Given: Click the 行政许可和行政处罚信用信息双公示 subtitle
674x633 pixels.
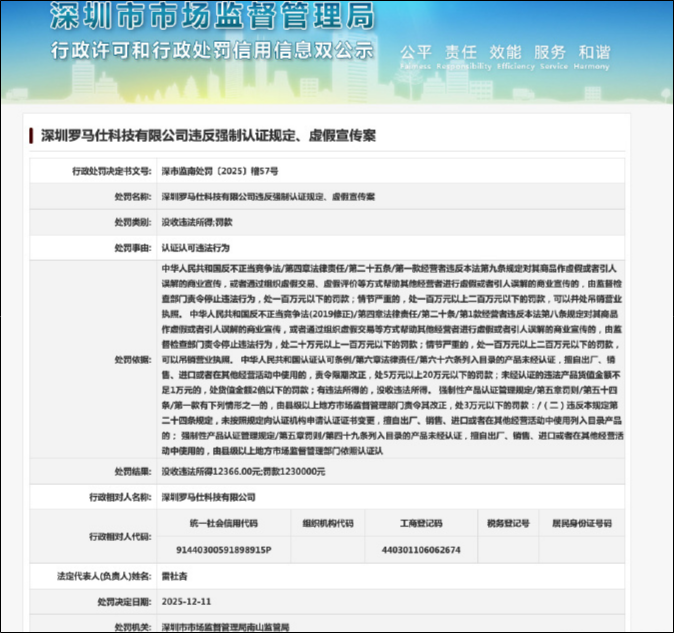Looking at the screenshot, I should (212, 51).
